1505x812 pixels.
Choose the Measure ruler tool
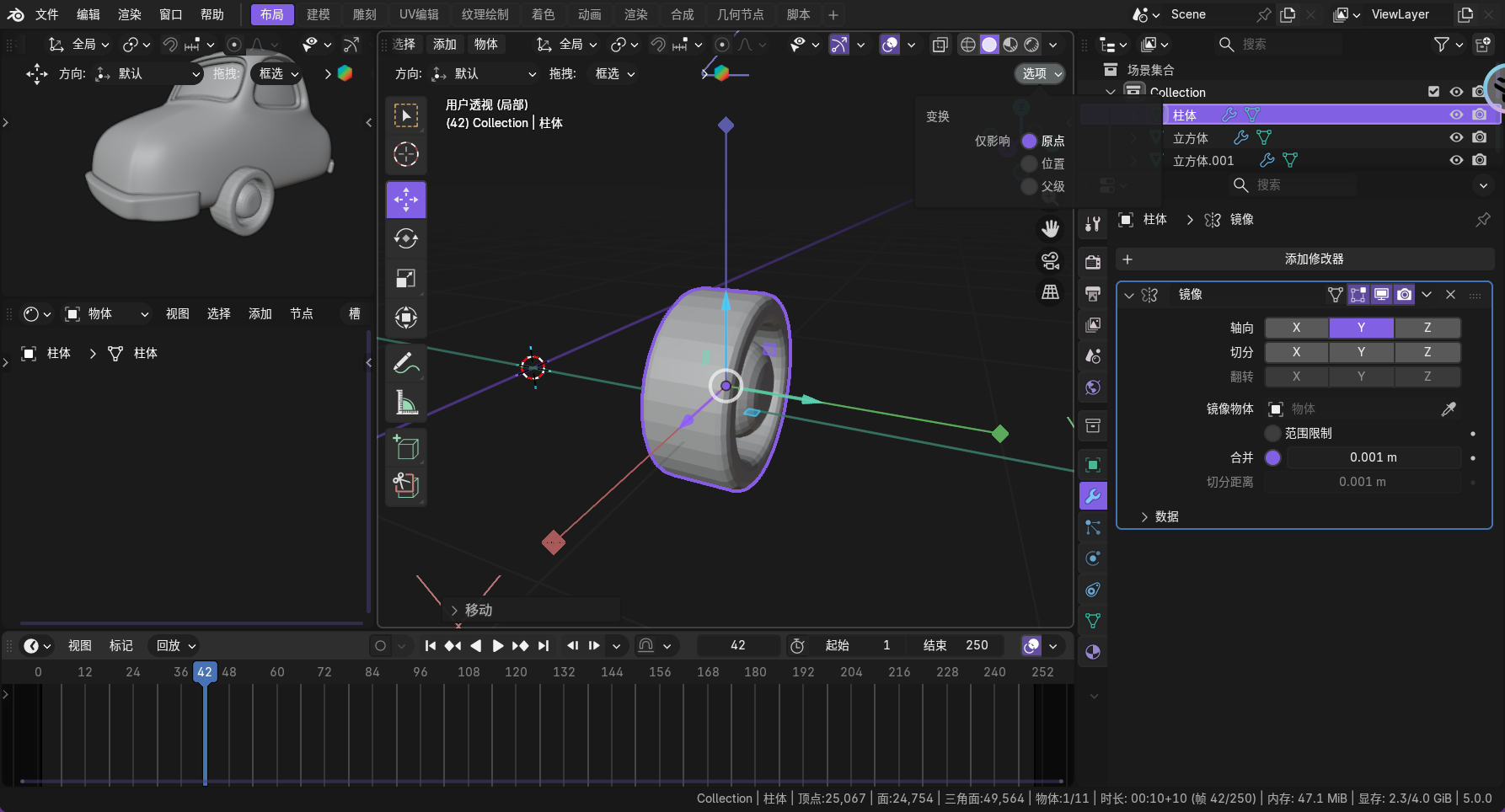click(x=406, y=403)
